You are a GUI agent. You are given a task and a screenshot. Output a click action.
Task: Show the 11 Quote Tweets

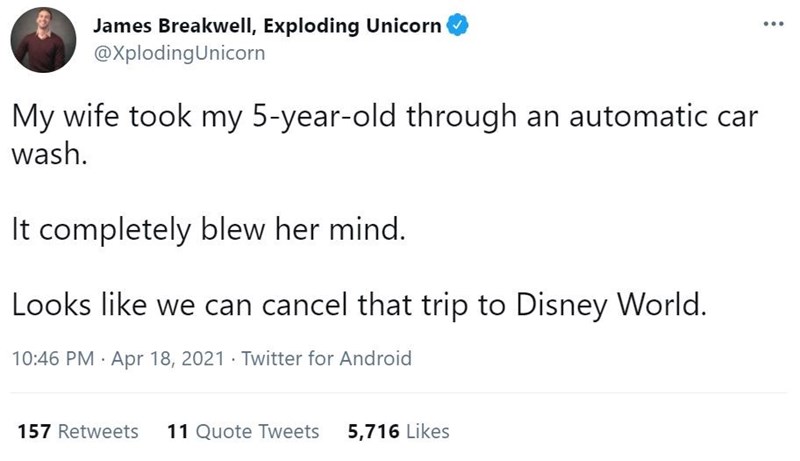tap(243, 431)
